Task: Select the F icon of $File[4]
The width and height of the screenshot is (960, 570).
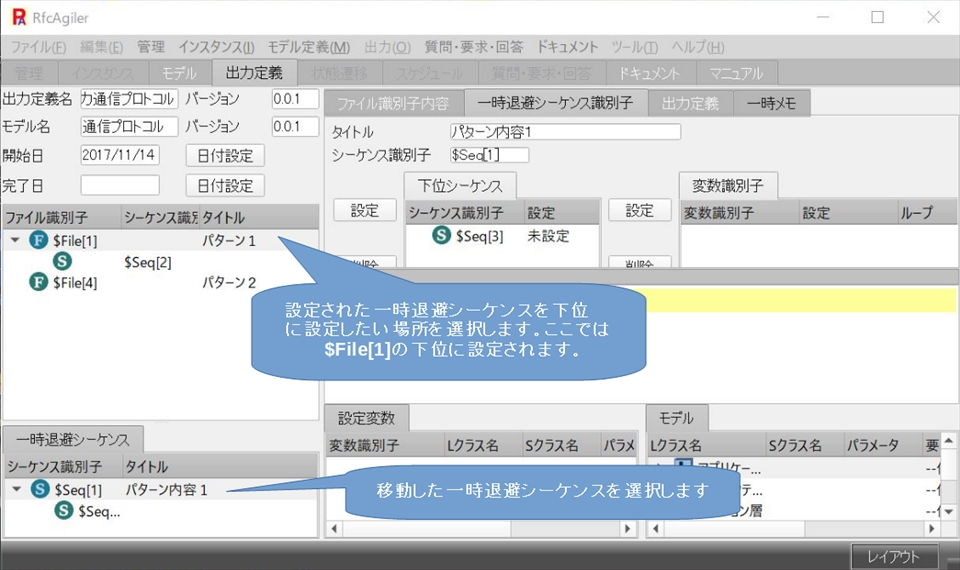Action: (x=39, y=282)
